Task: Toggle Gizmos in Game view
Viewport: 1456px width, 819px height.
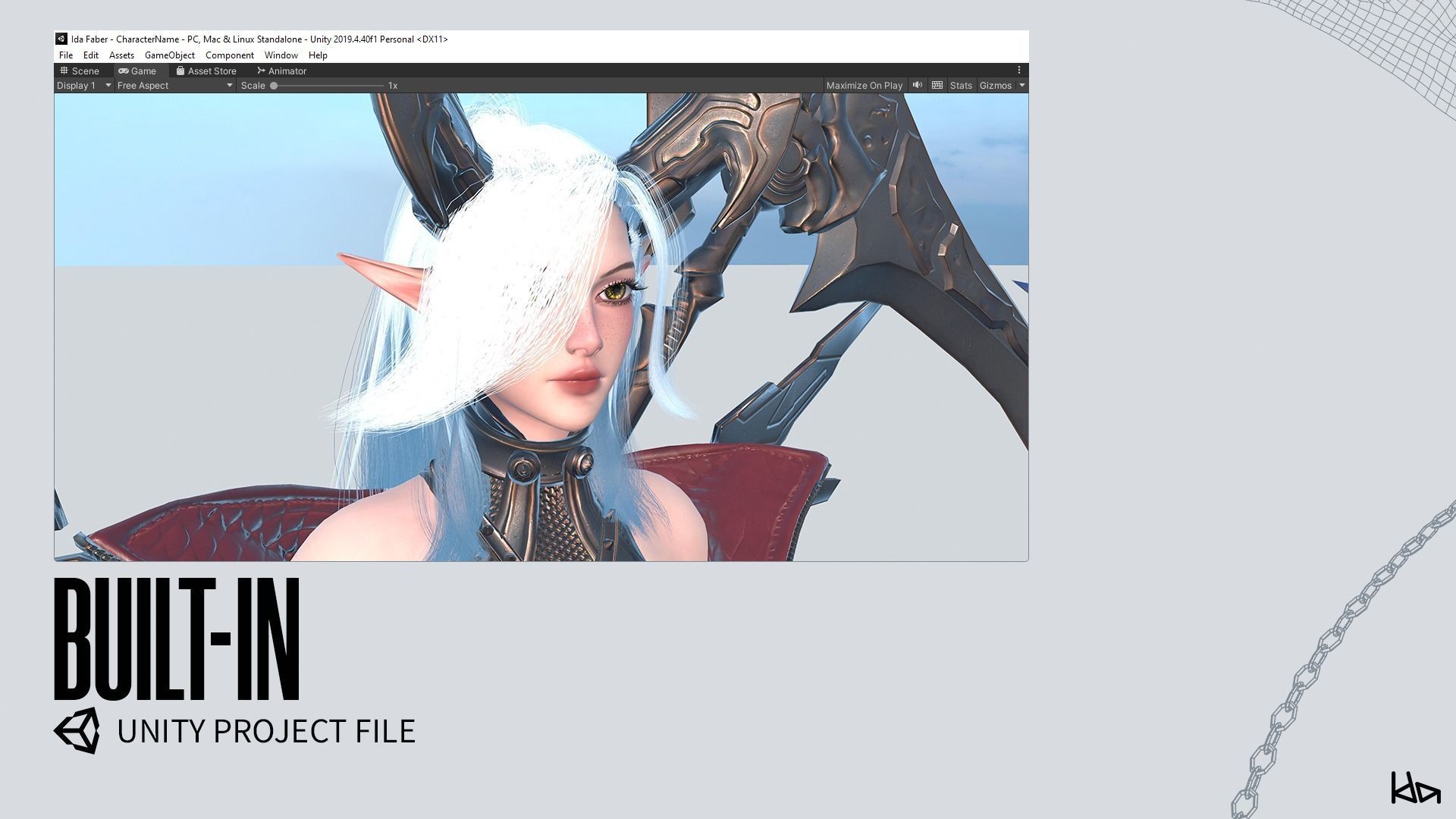Action: (x=996, y=86)
